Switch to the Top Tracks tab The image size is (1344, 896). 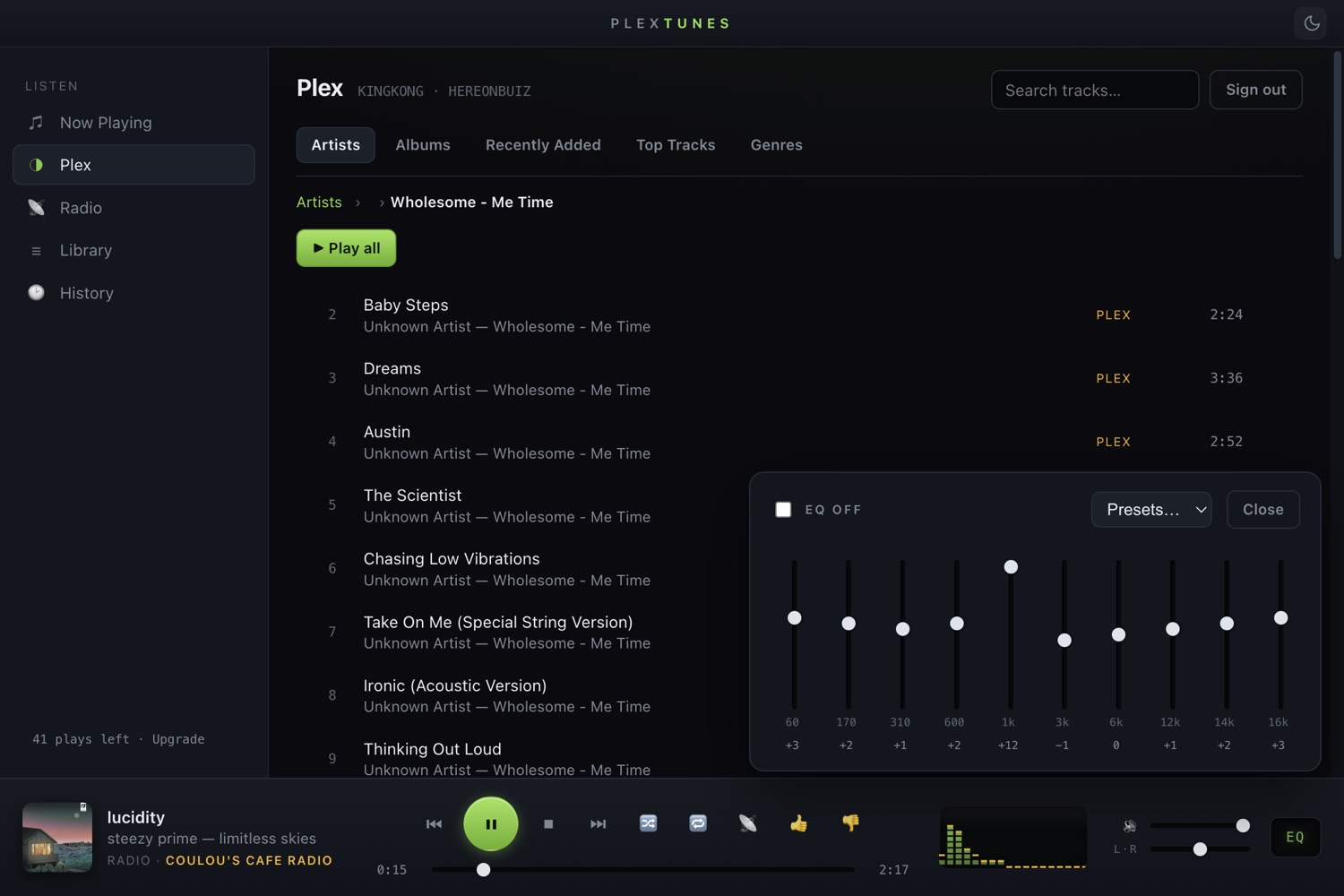click(676, 145)
